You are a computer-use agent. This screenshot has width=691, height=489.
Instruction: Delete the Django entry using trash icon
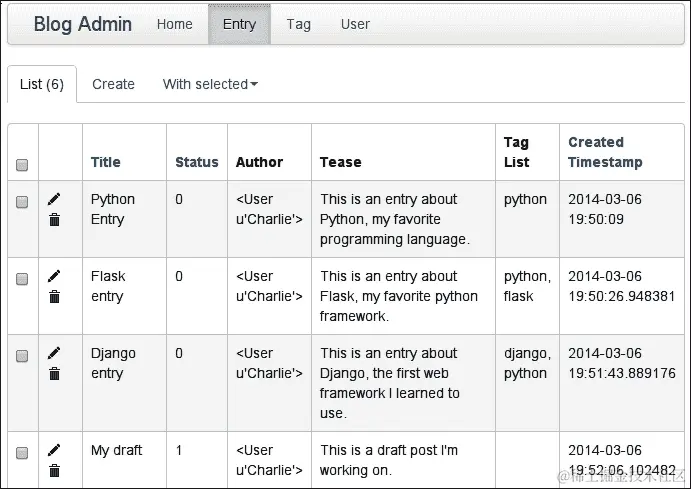click(54, 373)
